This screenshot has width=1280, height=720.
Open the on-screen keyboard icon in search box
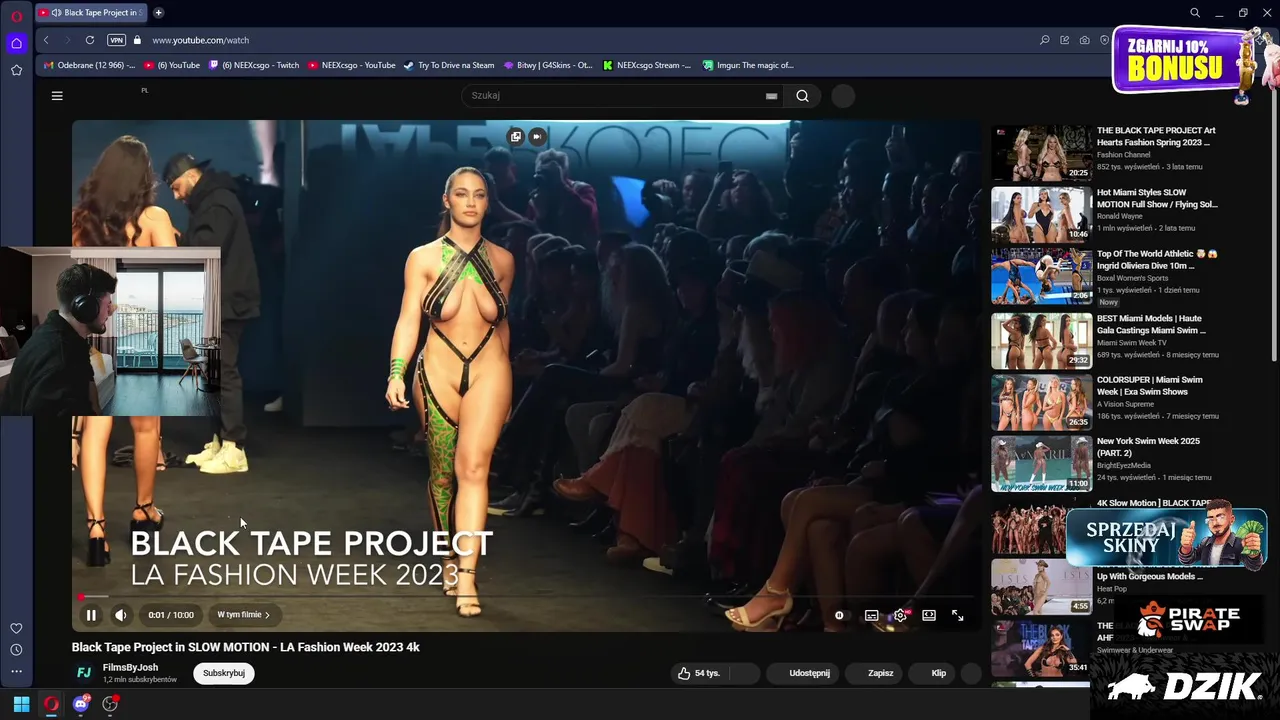pos(771,96)
